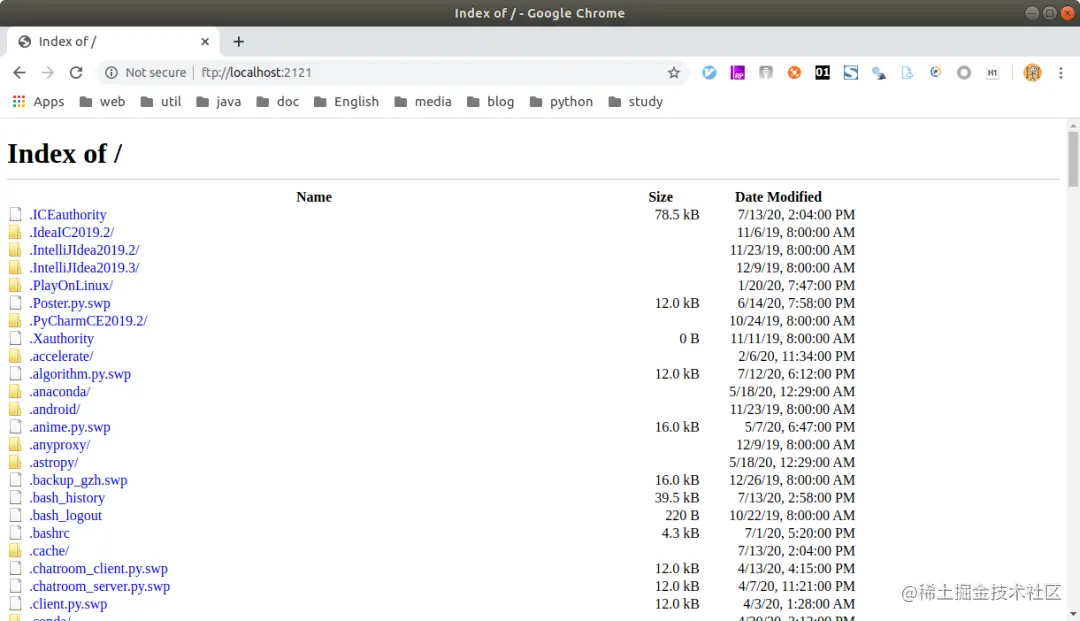This screenshot has width=1080, height=621.
Task: Click the Size value 78.5 kB
Action: (x=676, y=215)
